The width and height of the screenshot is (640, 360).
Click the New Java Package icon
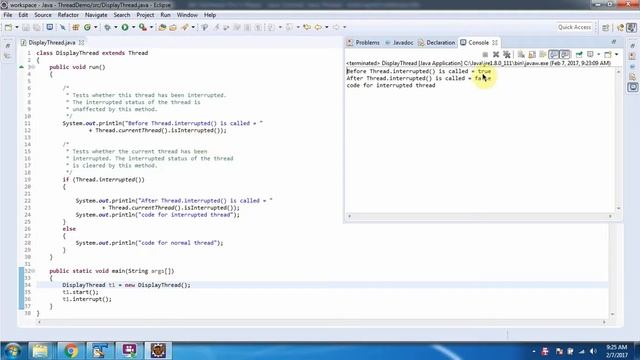[76, 27]
